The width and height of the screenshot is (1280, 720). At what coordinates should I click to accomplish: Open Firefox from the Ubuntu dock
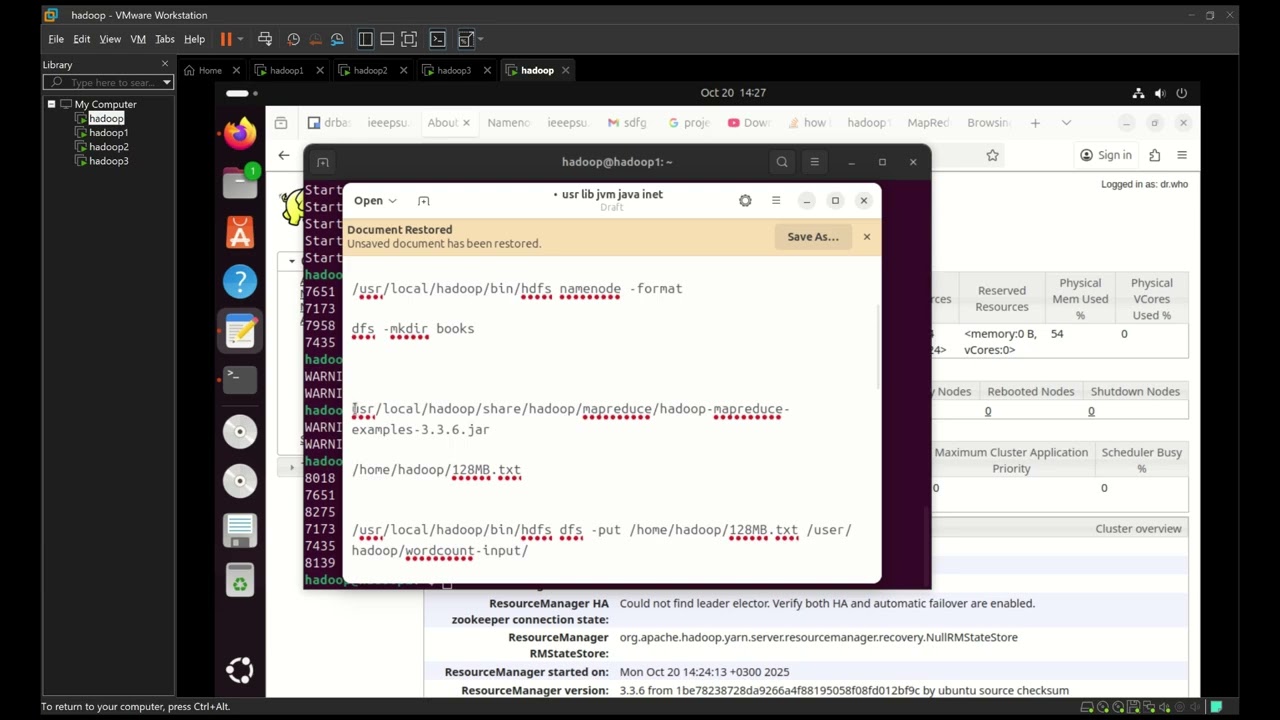240,132
